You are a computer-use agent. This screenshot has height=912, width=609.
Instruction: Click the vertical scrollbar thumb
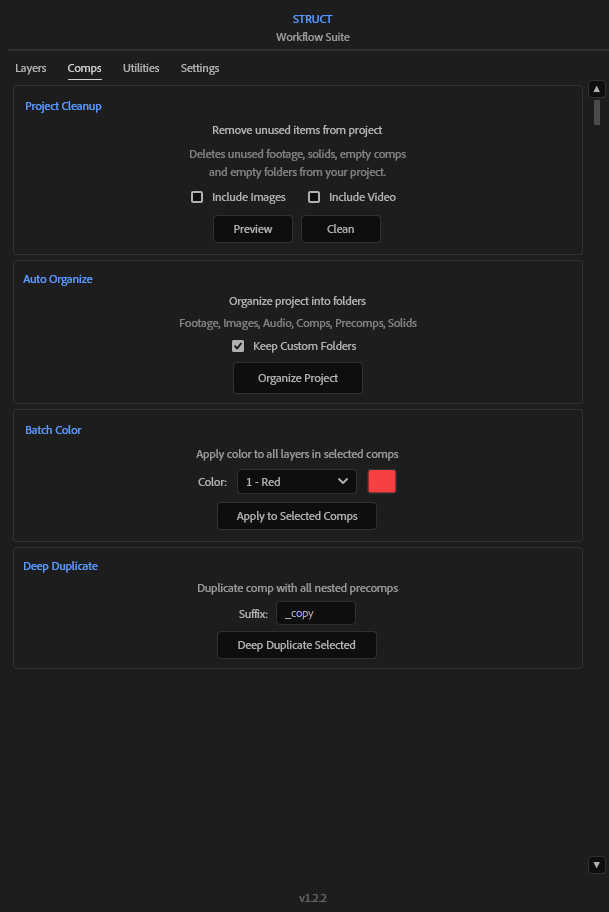click(596, 111)
